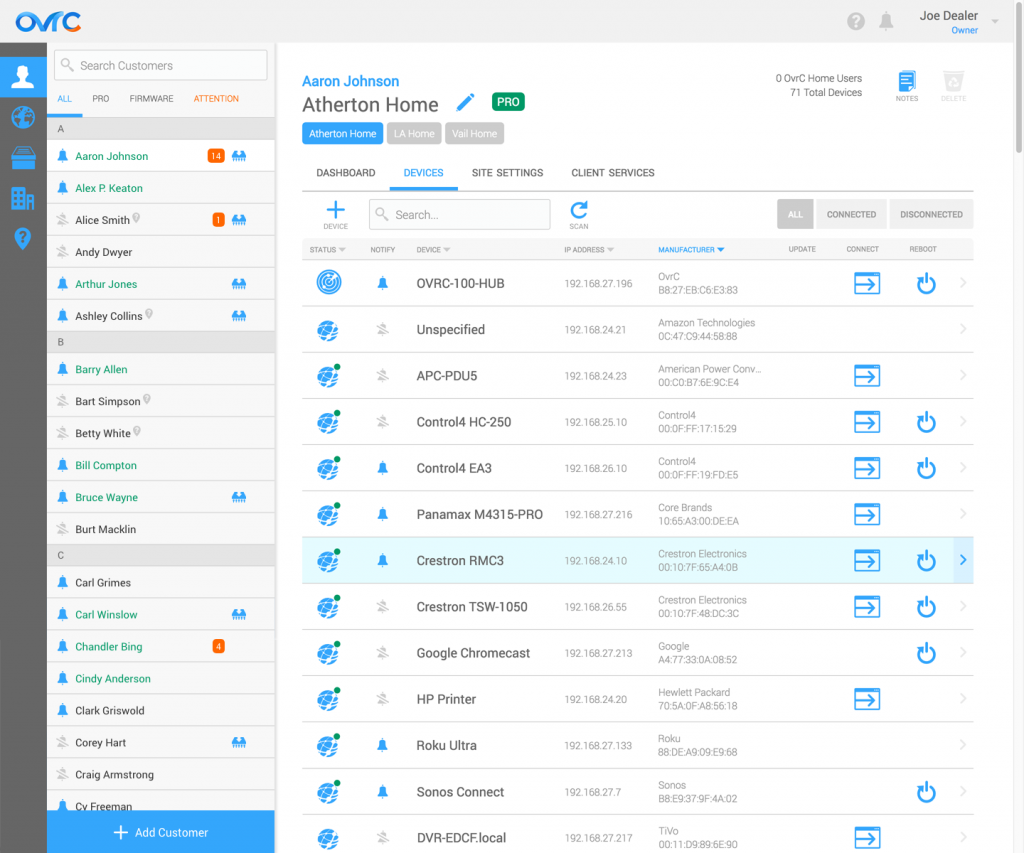The height and width of the screenshot is (853, 1024).
Task: Toggle notify bell for Control4 EA3
Action: click(x=383, y=468)
